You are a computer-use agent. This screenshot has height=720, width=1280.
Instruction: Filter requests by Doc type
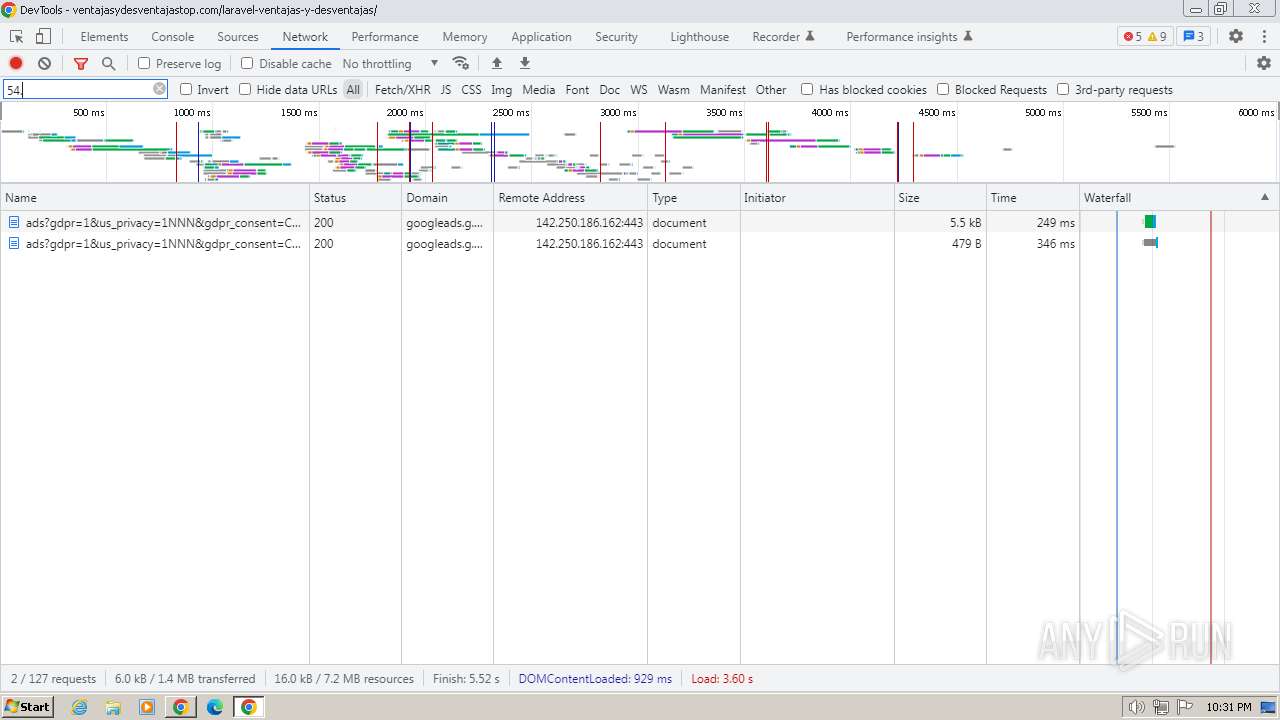click(x=610, y=89)
